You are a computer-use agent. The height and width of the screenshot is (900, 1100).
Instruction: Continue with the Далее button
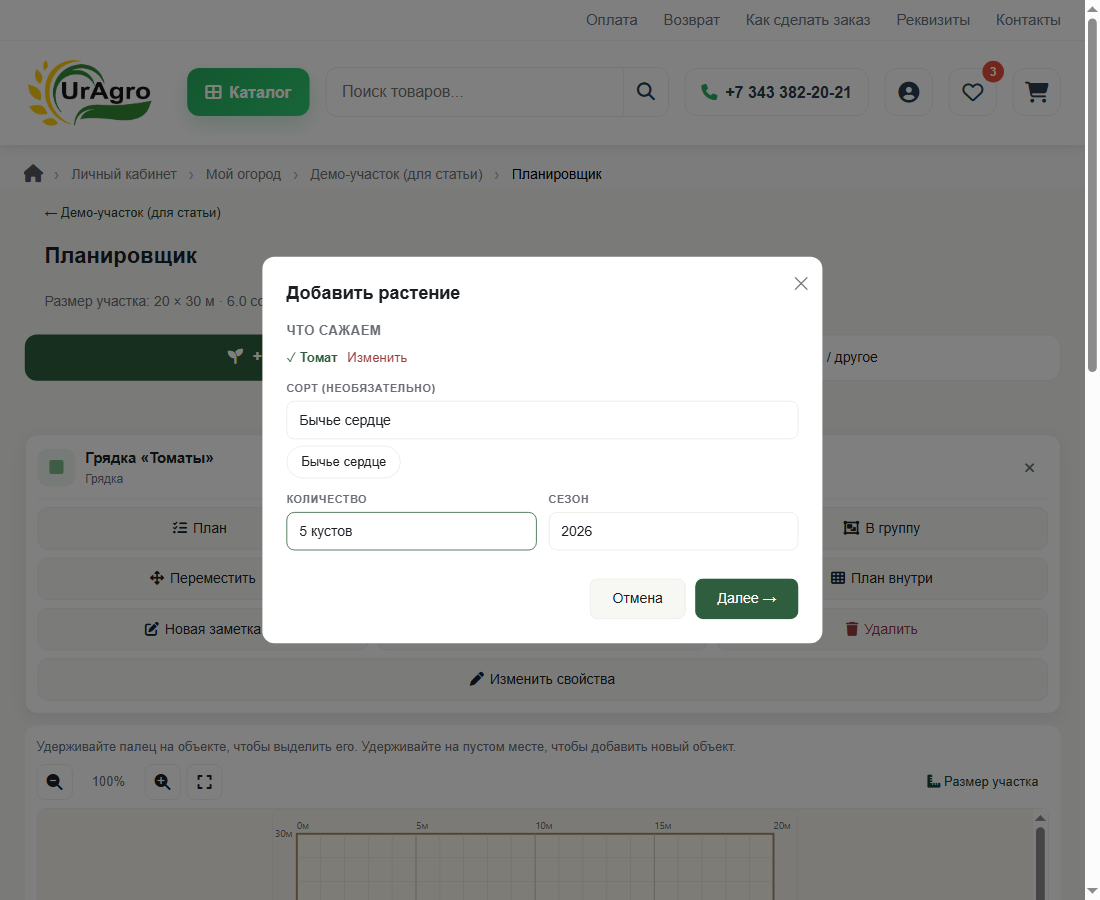click(x=746, y=598)
